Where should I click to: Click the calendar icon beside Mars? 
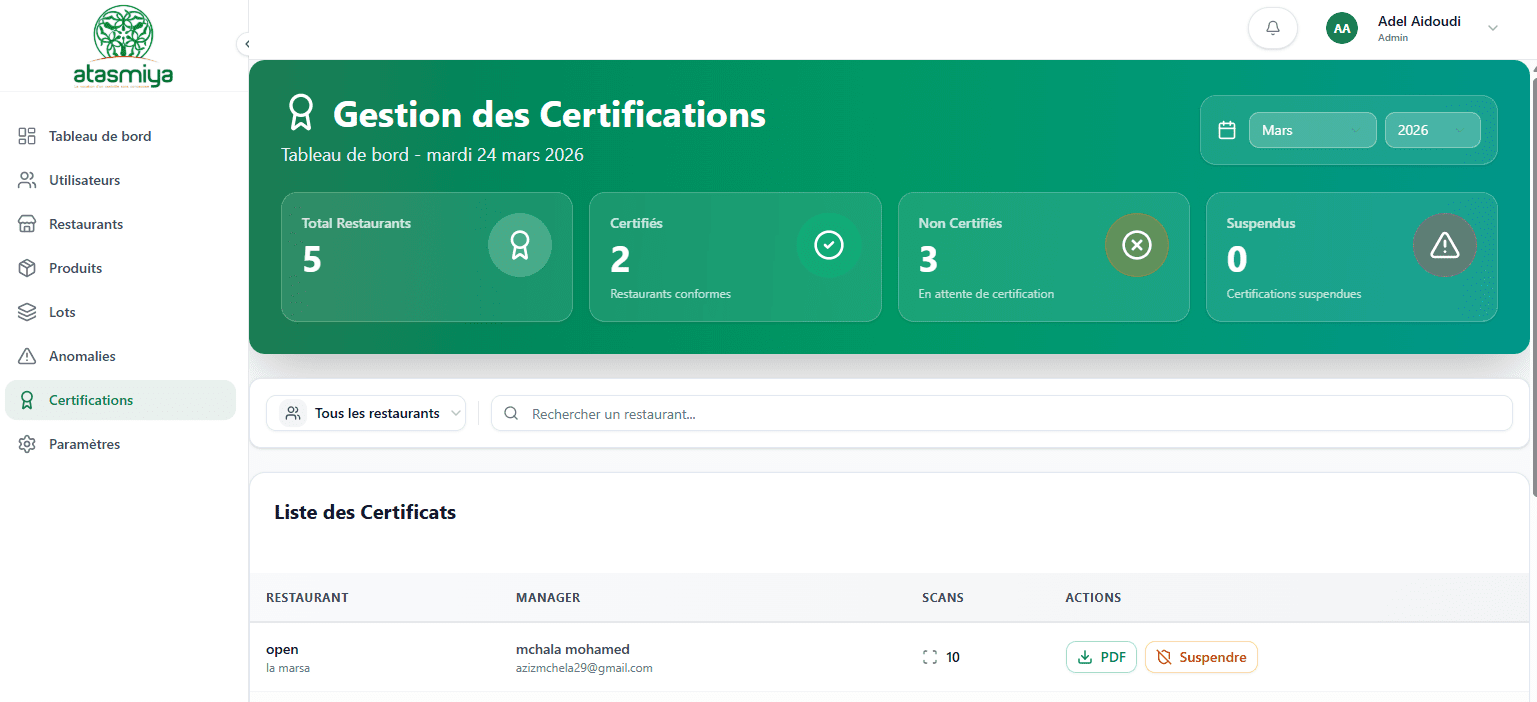(1226, 130)
